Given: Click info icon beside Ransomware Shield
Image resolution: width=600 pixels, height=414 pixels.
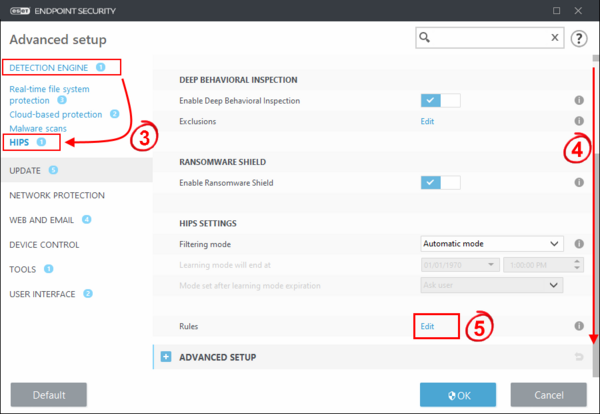Looking at the screenshot, I should coord(579,183).
